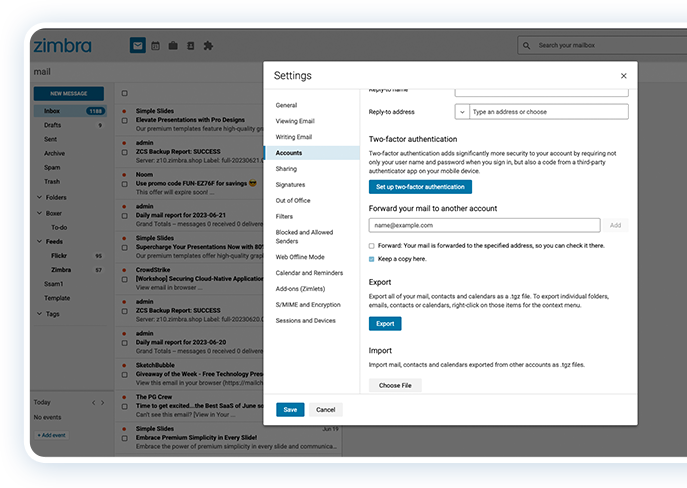Screen dimensions: 687x488
Task: Select the Elevate Presentations message checkbox
Action: coord(124,120)
